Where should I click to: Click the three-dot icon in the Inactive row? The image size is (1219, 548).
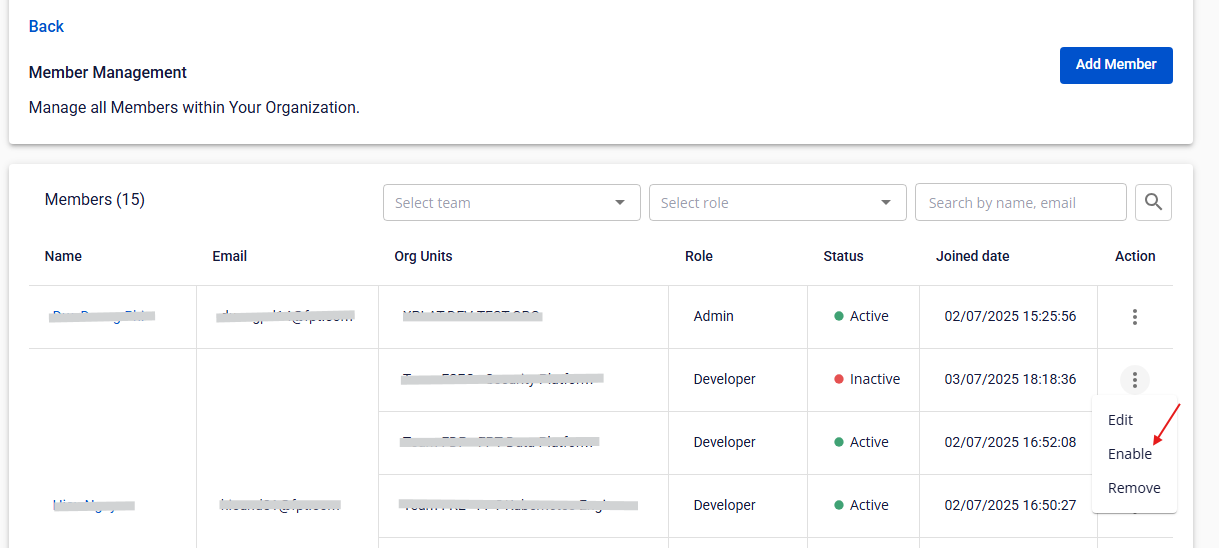1134,380
